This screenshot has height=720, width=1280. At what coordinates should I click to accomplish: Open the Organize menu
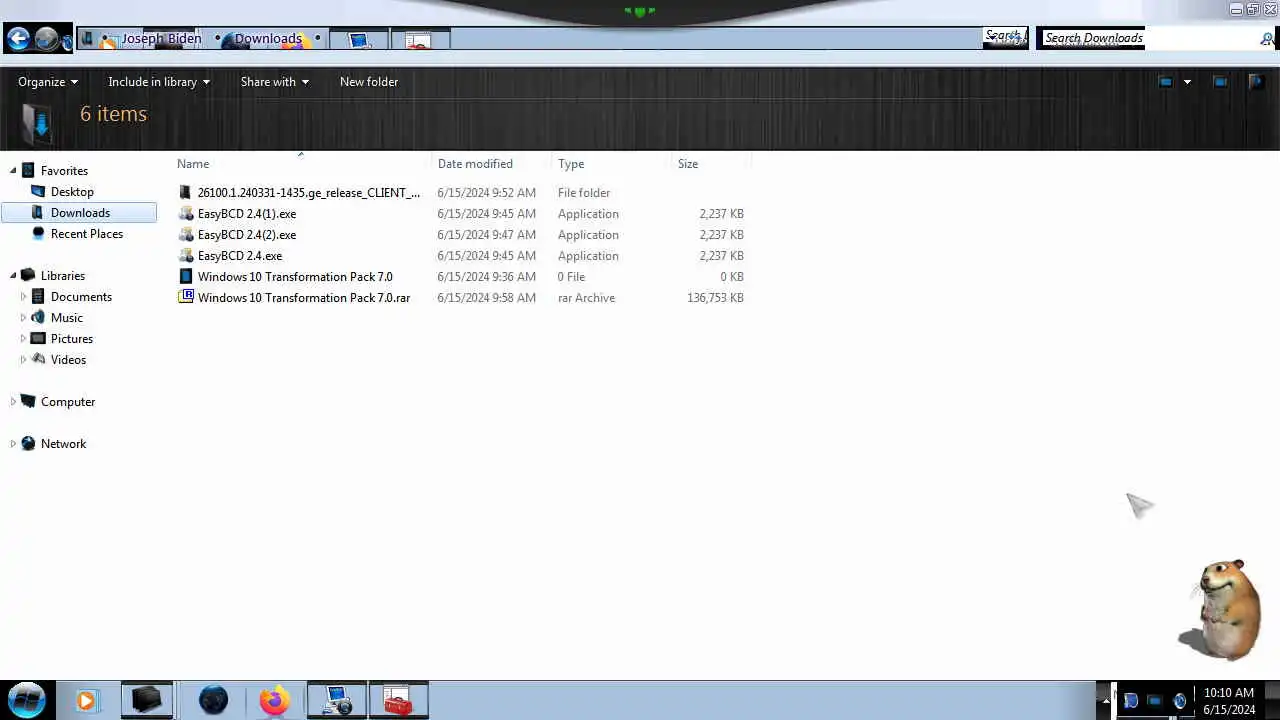(48, 82)
